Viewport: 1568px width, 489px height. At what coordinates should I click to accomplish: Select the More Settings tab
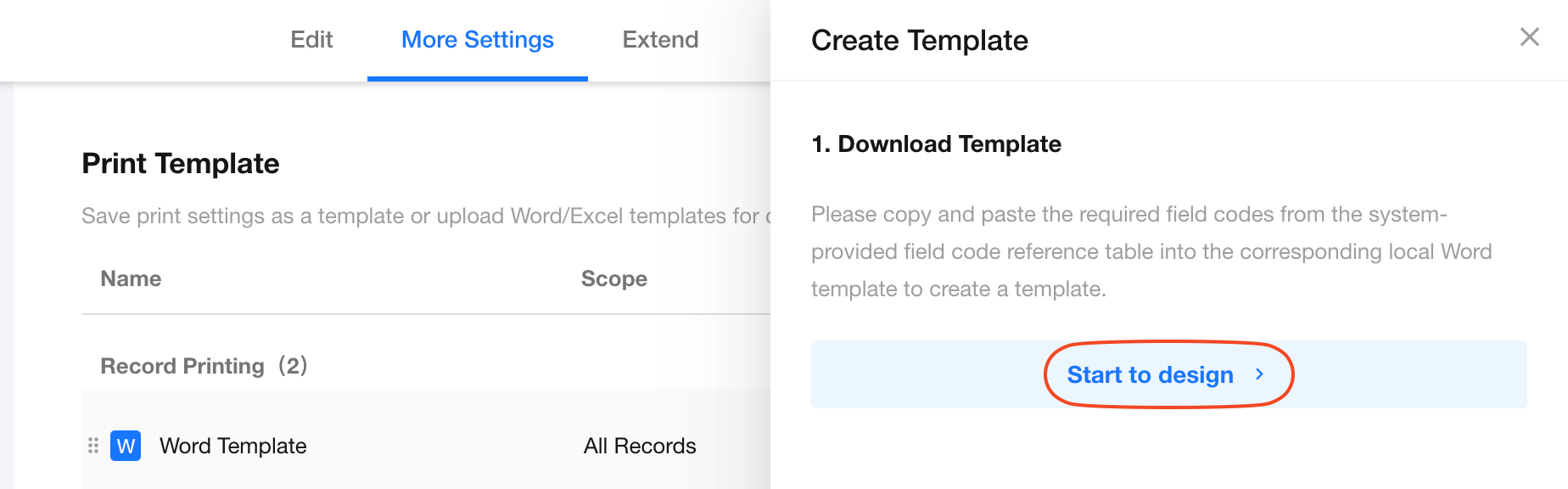coord(477,40)
